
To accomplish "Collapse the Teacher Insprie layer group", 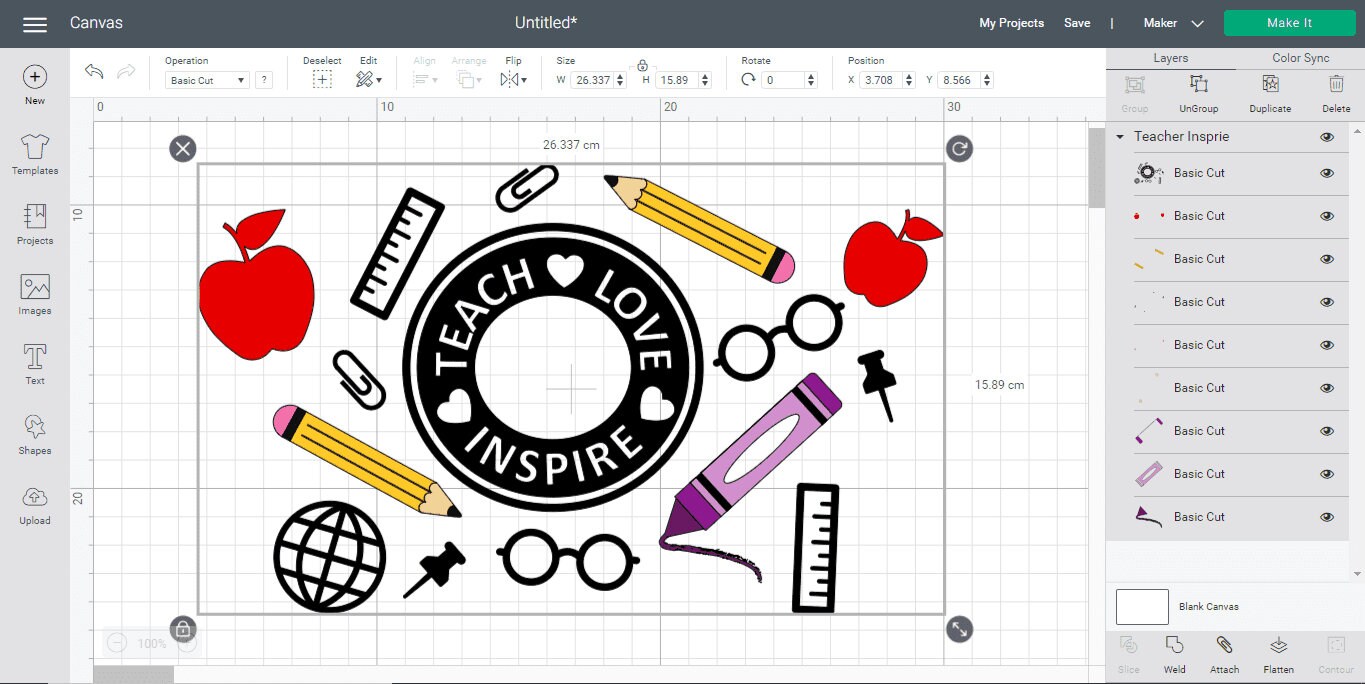I will (x=1119, y=137).
